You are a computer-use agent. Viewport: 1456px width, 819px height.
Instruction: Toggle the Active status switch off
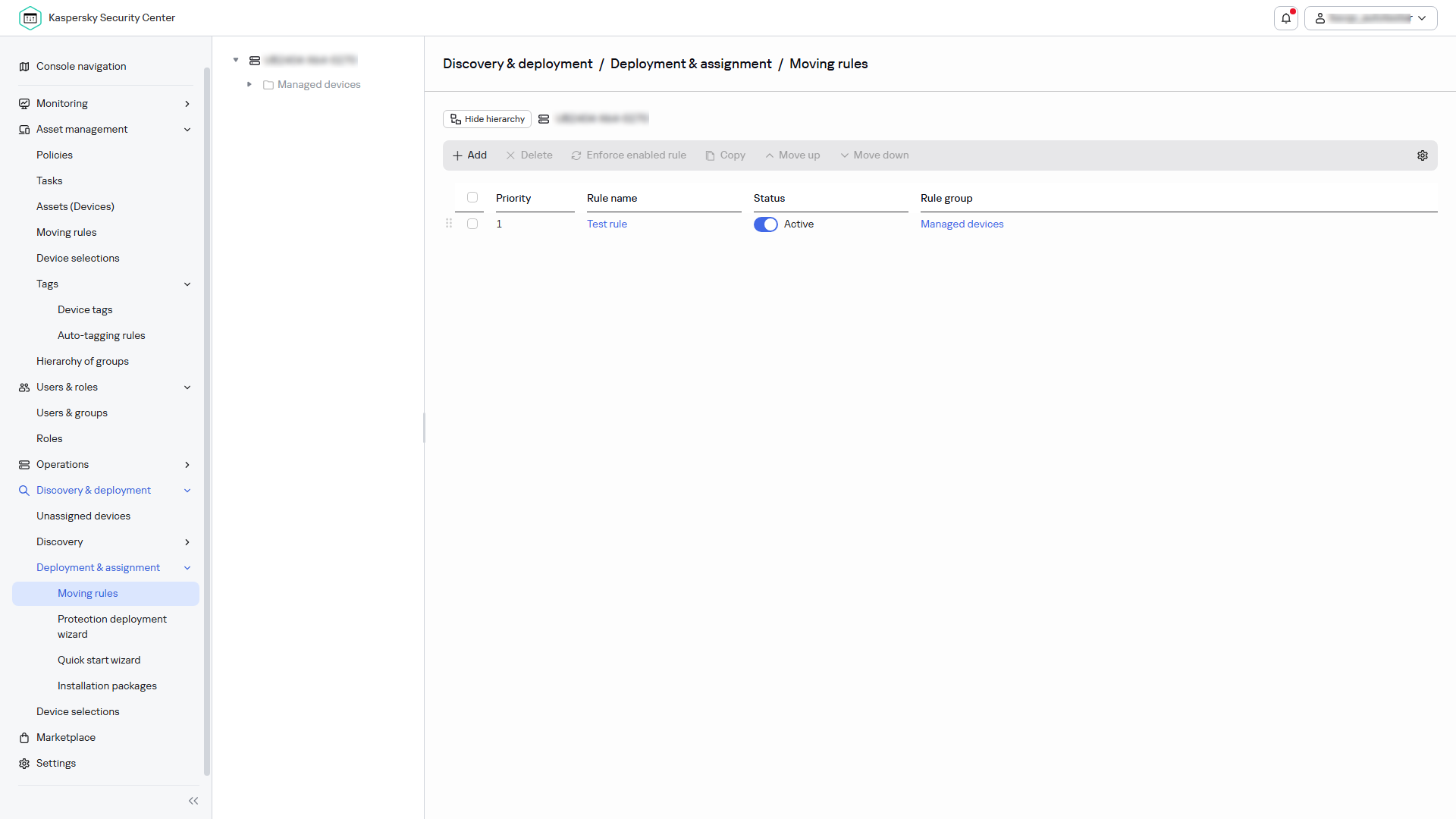point(765,224)
